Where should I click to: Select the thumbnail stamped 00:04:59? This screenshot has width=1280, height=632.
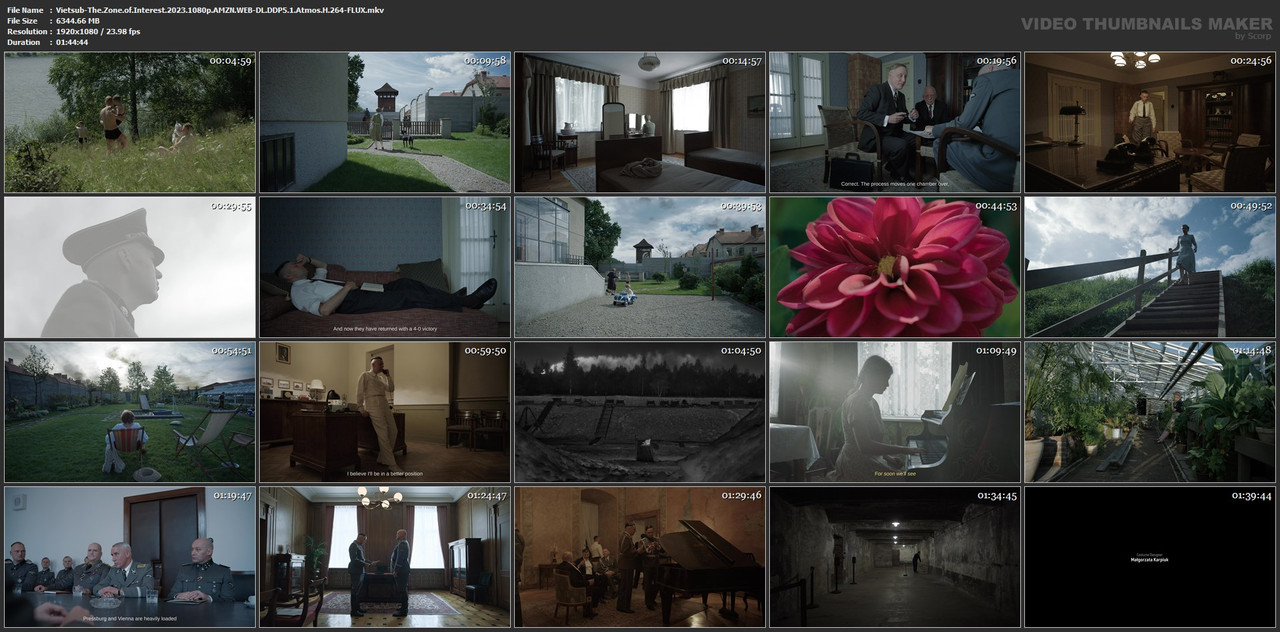130,122
